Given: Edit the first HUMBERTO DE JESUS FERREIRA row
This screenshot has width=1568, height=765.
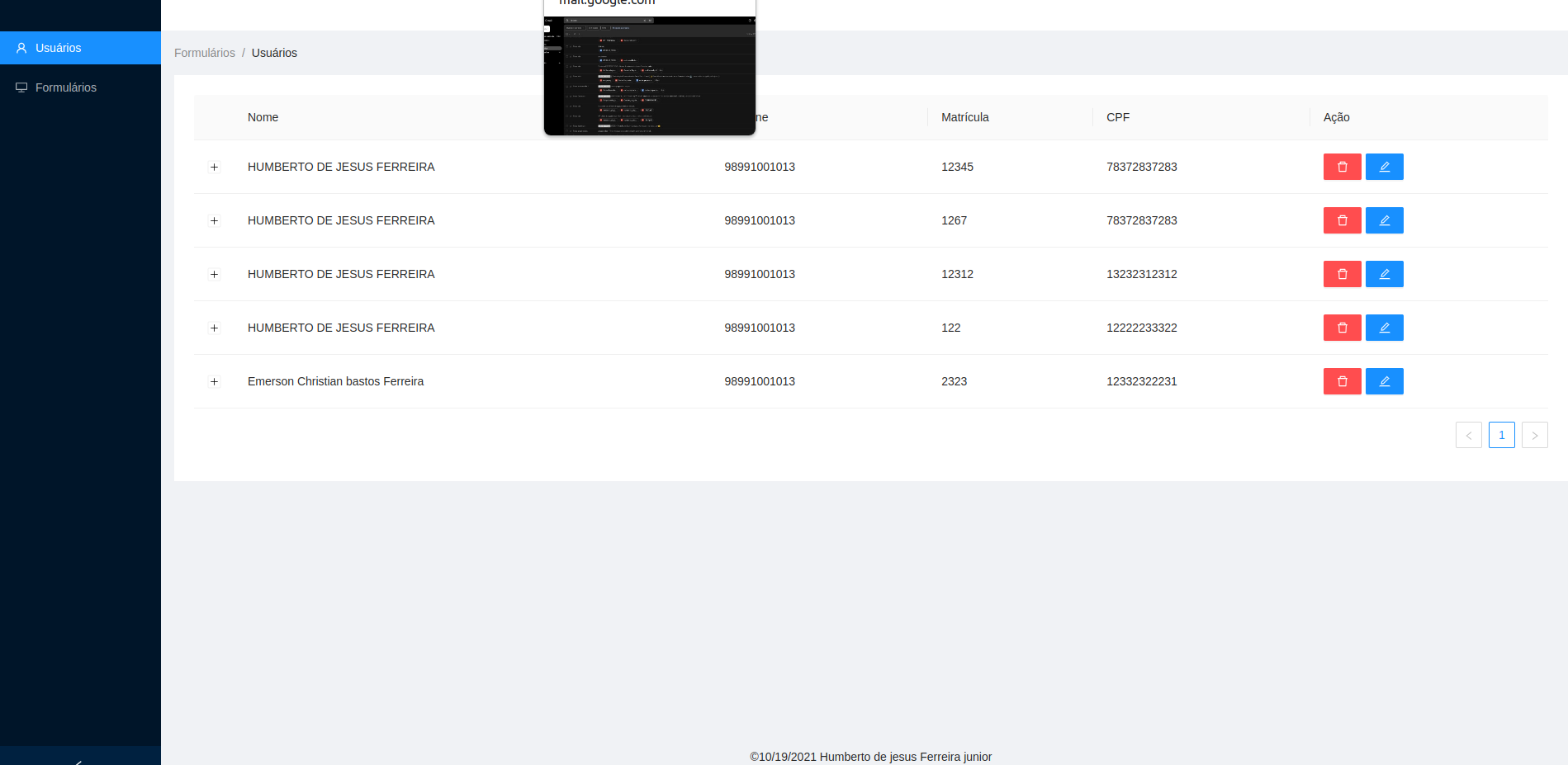Looking at the screenshot, I should (1384, 167).
